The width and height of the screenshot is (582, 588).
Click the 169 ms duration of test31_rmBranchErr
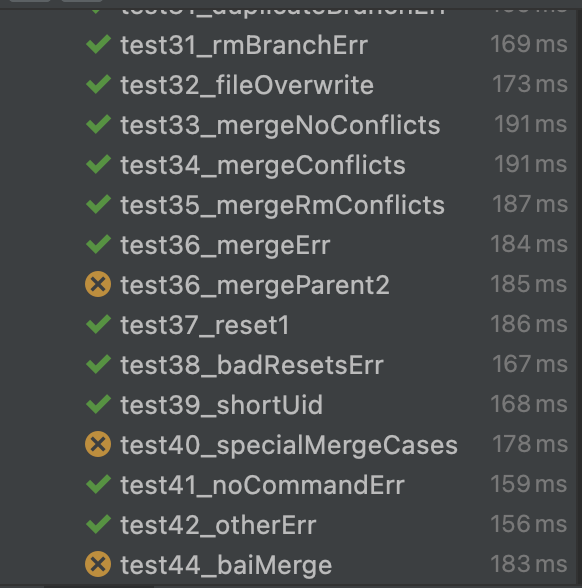[x=529, y=44]
